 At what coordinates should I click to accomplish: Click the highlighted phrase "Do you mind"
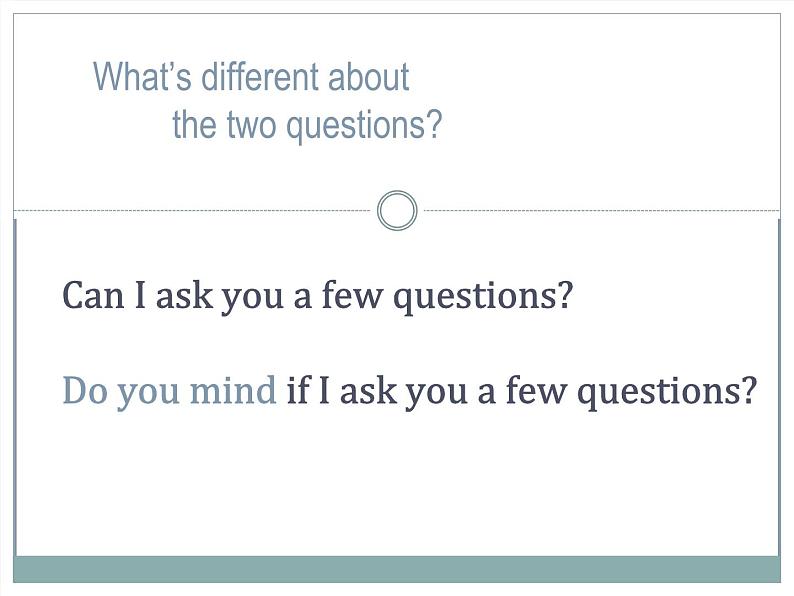tap(169, 391)
